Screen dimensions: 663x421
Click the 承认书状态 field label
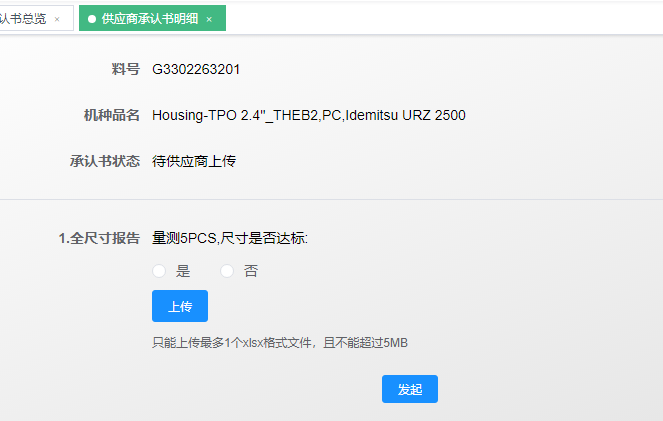pyautogui.click(x=104, y=161)
